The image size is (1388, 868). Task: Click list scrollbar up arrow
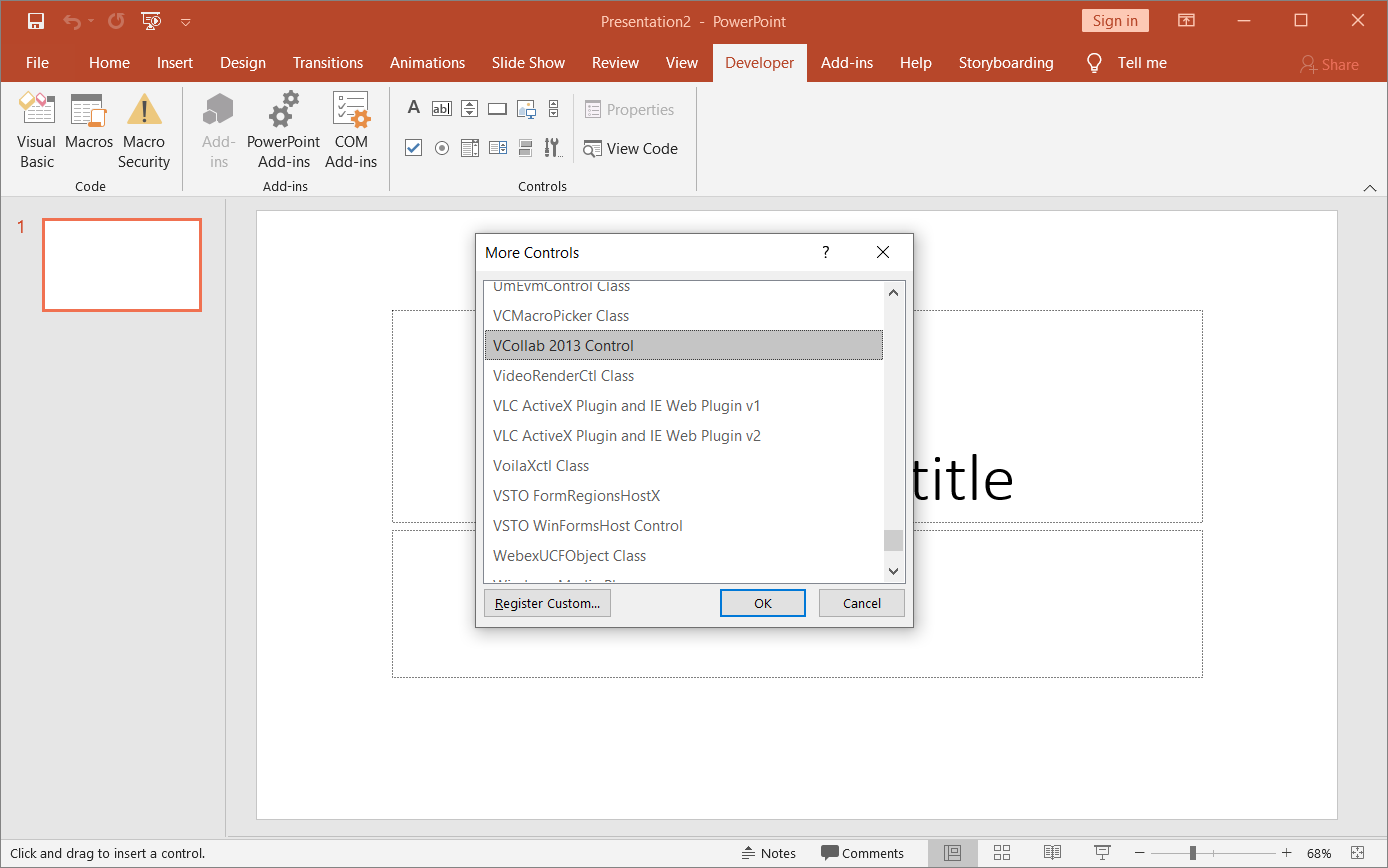pyautogui.click(x=894, y=292)
